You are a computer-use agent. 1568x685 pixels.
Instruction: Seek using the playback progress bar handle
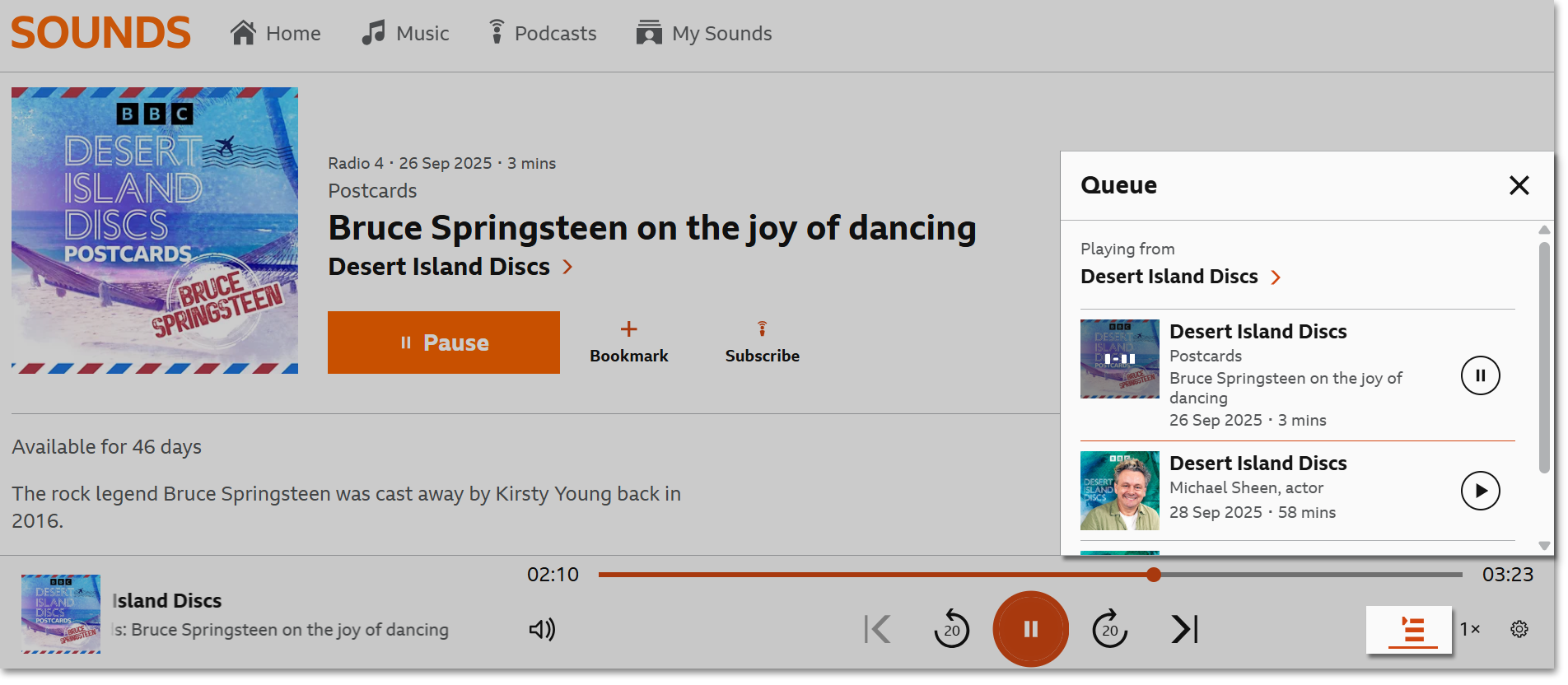(x=1154, y=575)
